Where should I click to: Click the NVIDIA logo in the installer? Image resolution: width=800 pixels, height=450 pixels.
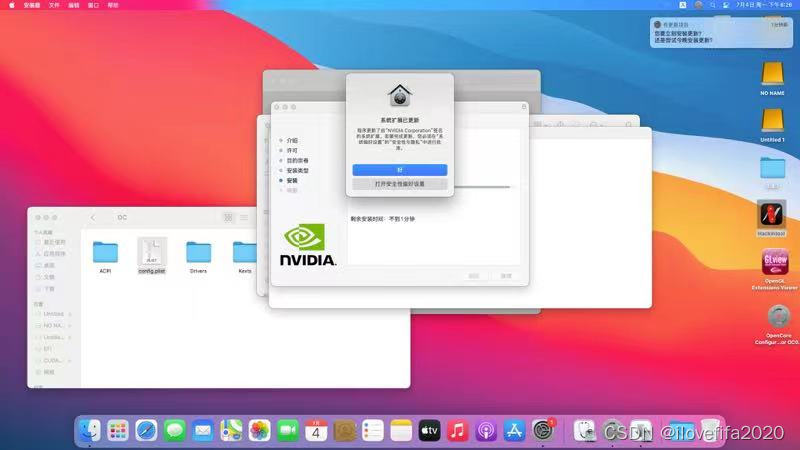click(x=308, y=244)
